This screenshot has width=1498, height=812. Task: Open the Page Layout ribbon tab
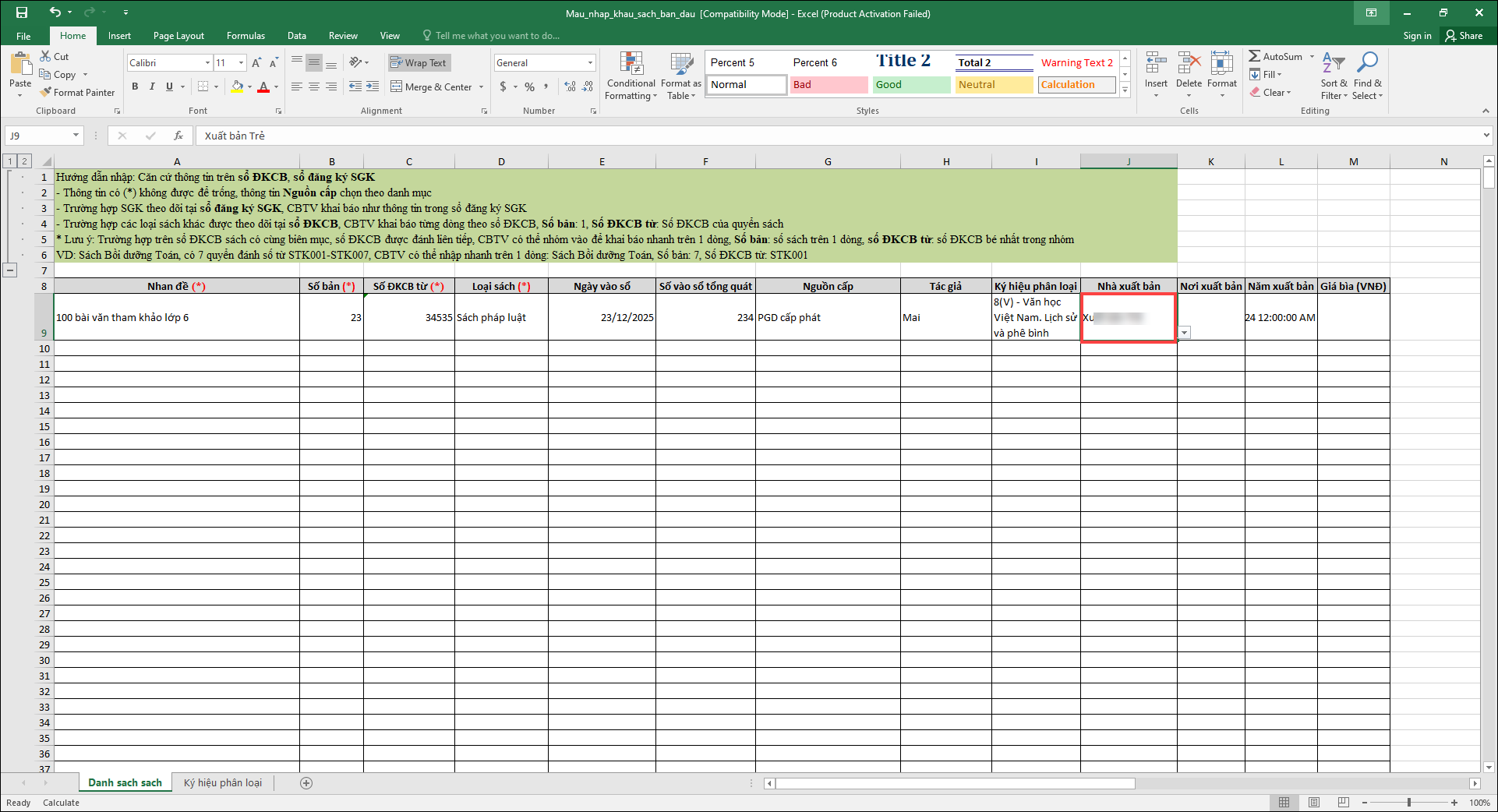178,36
